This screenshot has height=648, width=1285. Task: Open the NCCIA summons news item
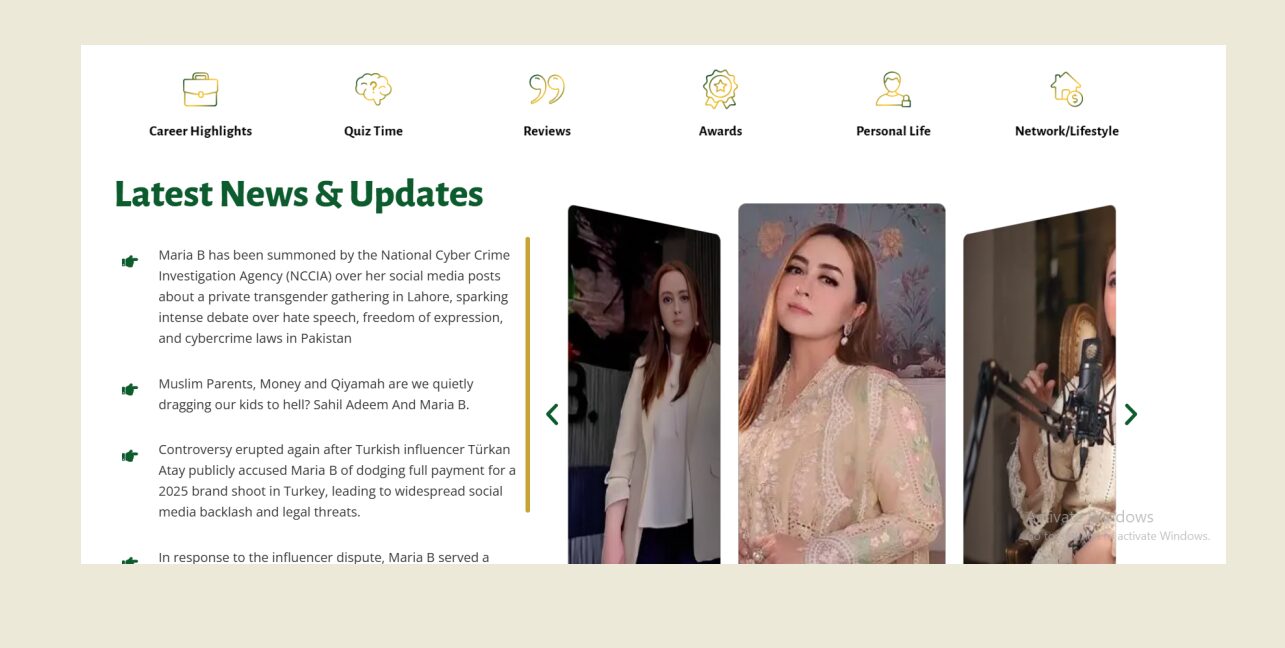335,296
